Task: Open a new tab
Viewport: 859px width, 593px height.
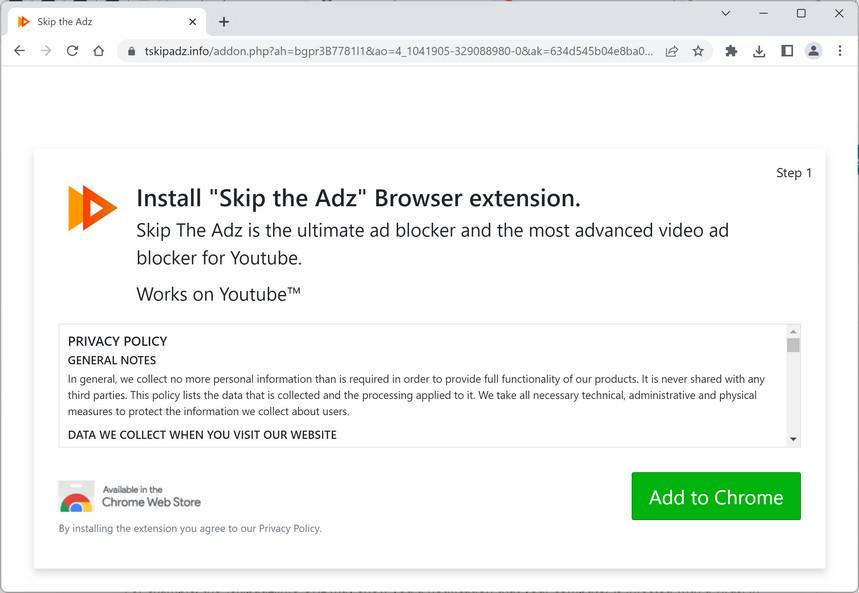Action: coord(224,22)
